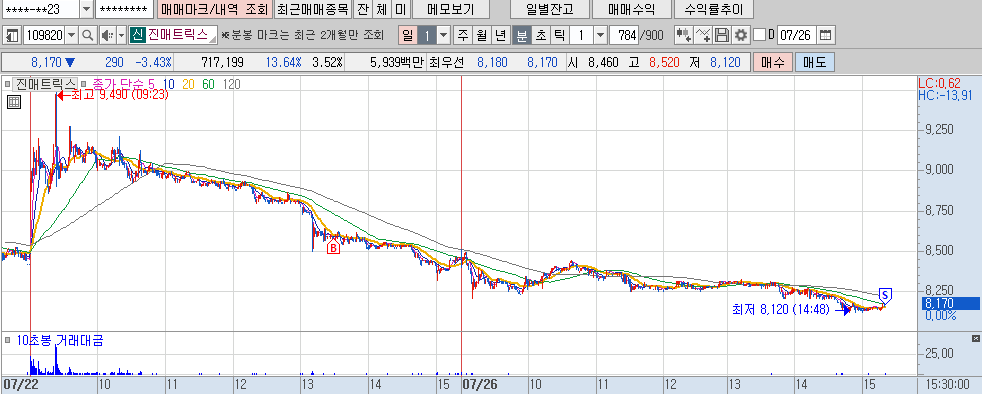982x394 pixels.
Task: Click the 매도 sell button
Action: [x=815, y=63]
